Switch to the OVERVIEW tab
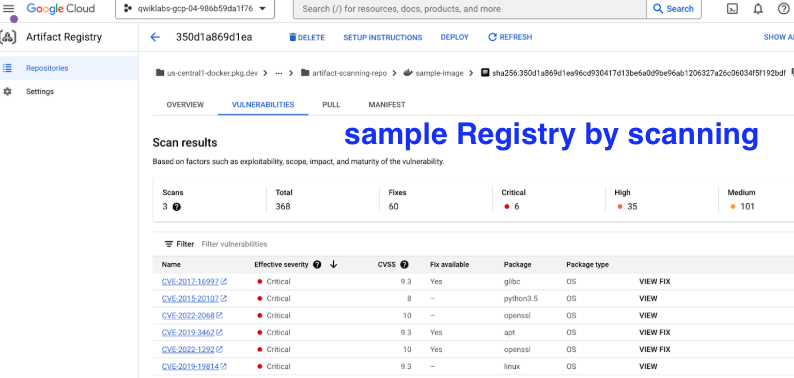 tap(185, 105)
